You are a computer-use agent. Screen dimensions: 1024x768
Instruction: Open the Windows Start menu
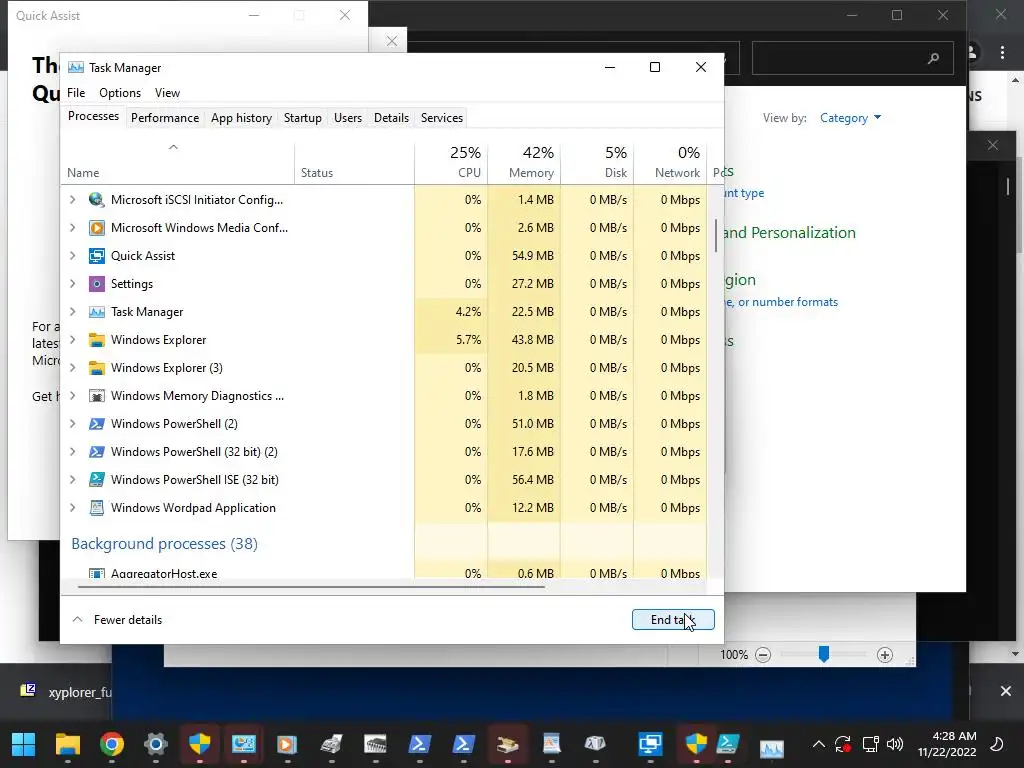coord(24,744)
